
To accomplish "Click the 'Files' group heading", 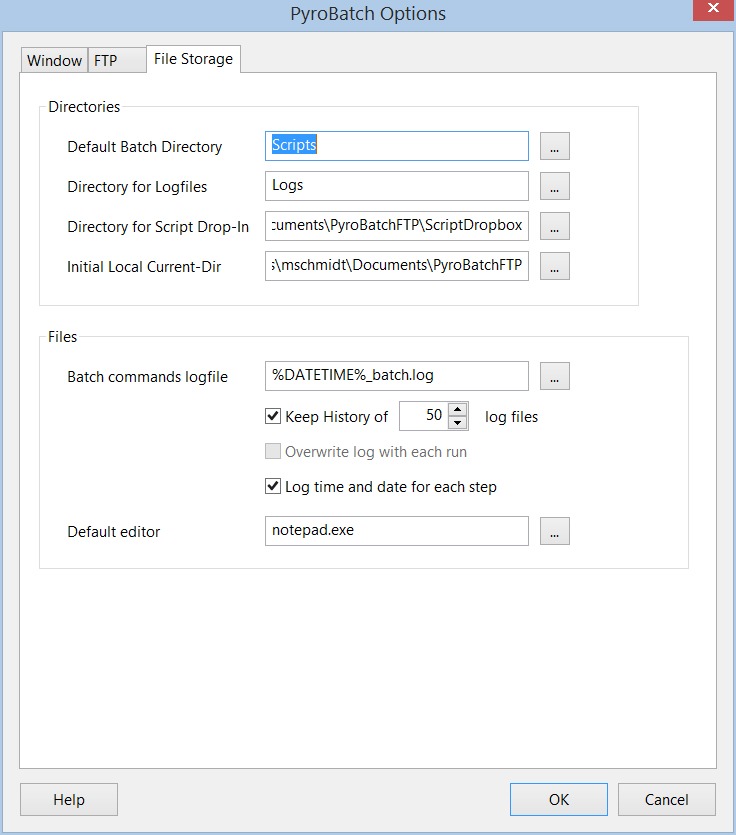I will click(62, 337).
